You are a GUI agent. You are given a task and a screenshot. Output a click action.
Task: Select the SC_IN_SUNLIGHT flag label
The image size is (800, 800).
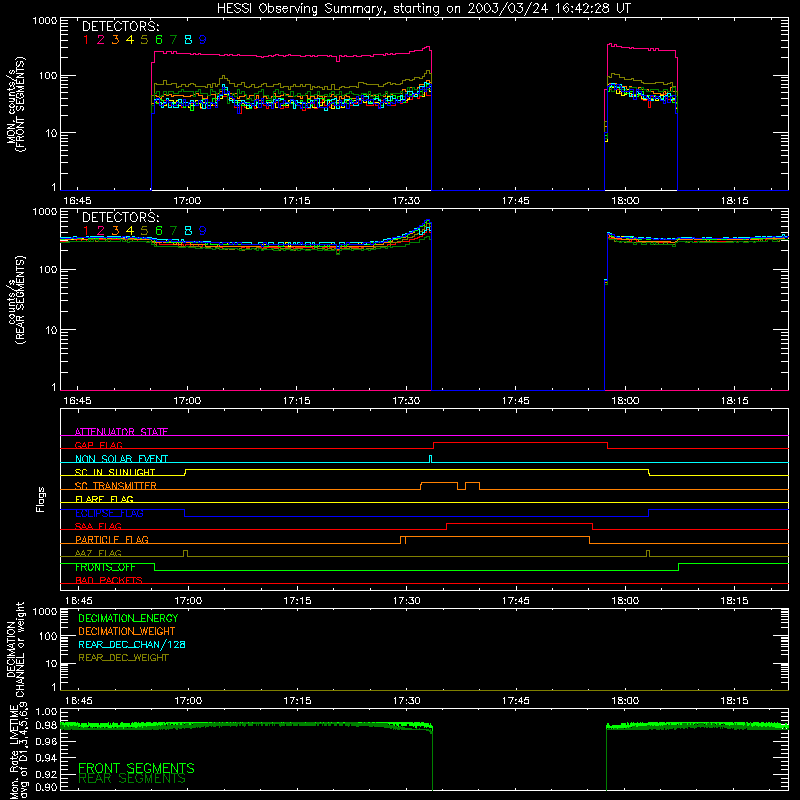coord(115,472)
